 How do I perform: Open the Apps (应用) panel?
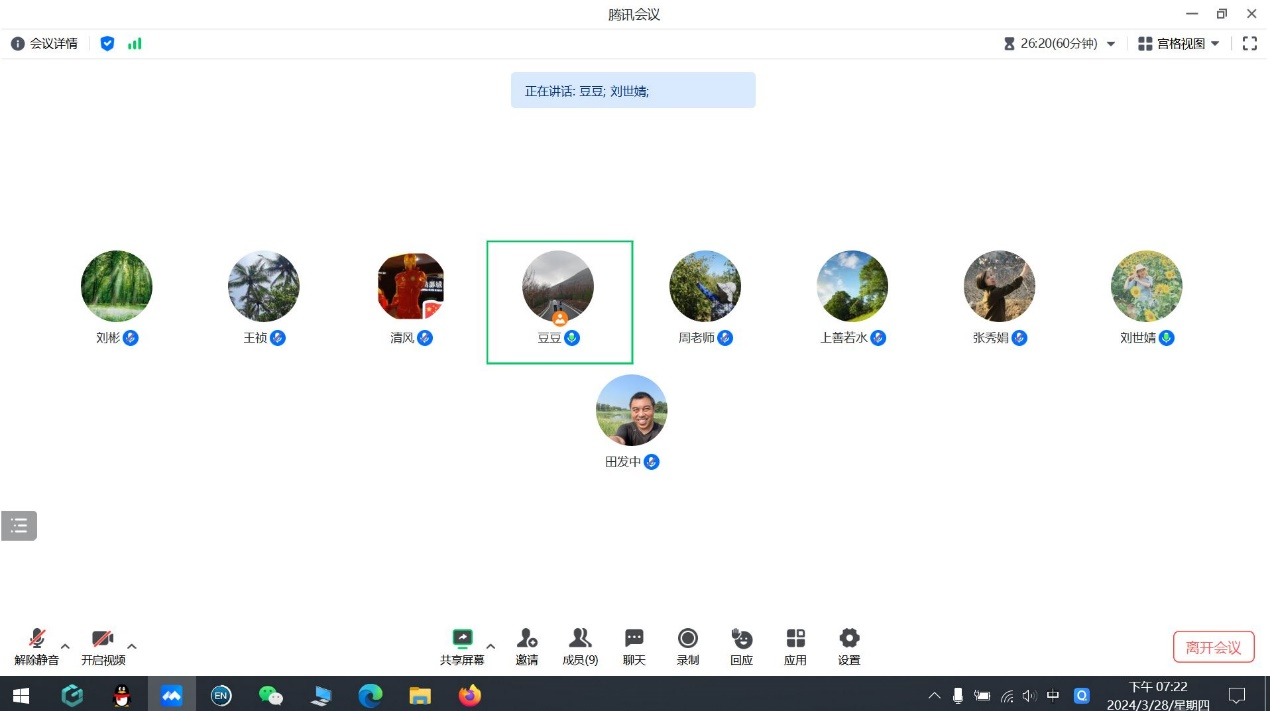(795, 646)
